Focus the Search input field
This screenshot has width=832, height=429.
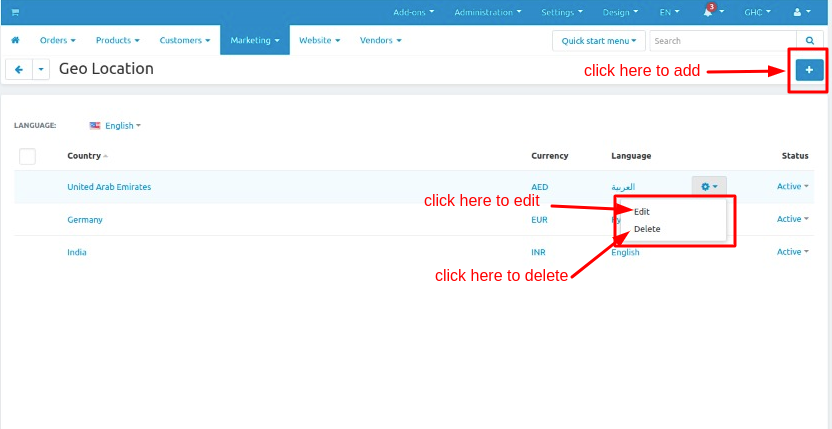[x=723, y=40]
